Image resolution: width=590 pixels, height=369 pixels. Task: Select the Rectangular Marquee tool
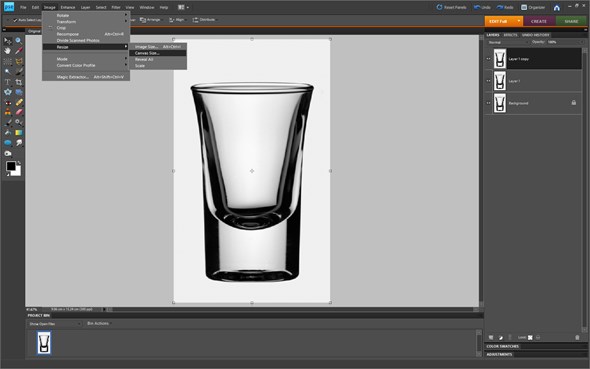click(x=8, y=61)
